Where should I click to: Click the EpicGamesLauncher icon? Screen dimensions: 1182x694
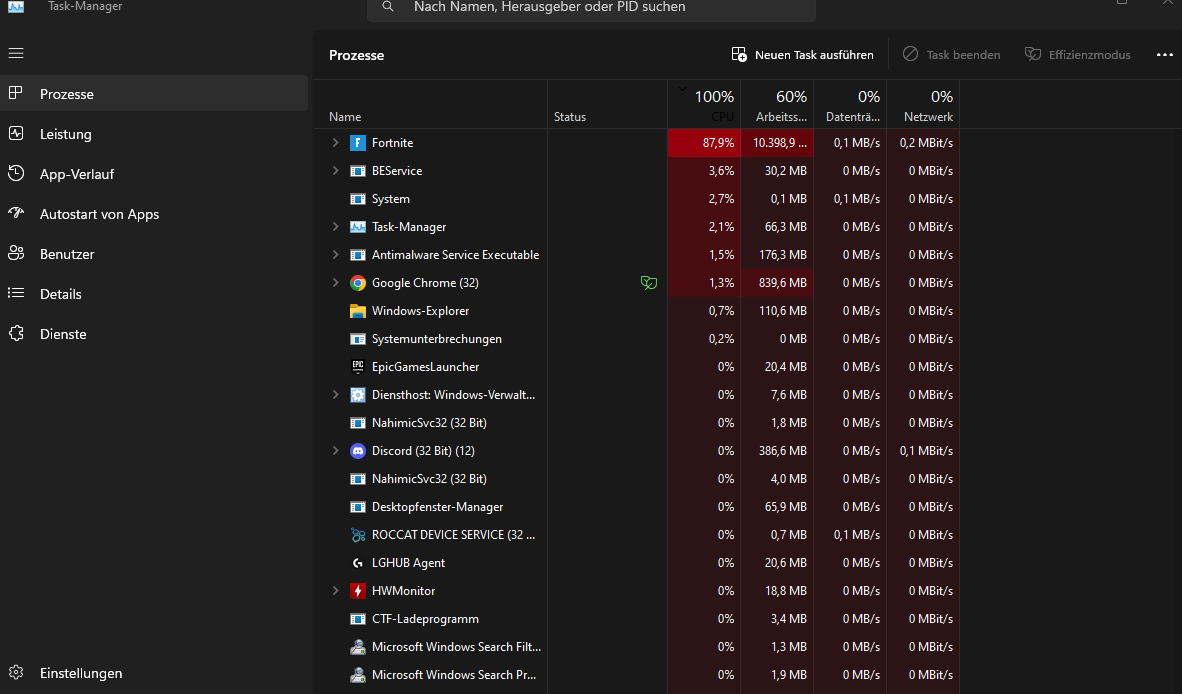[358, 367]
